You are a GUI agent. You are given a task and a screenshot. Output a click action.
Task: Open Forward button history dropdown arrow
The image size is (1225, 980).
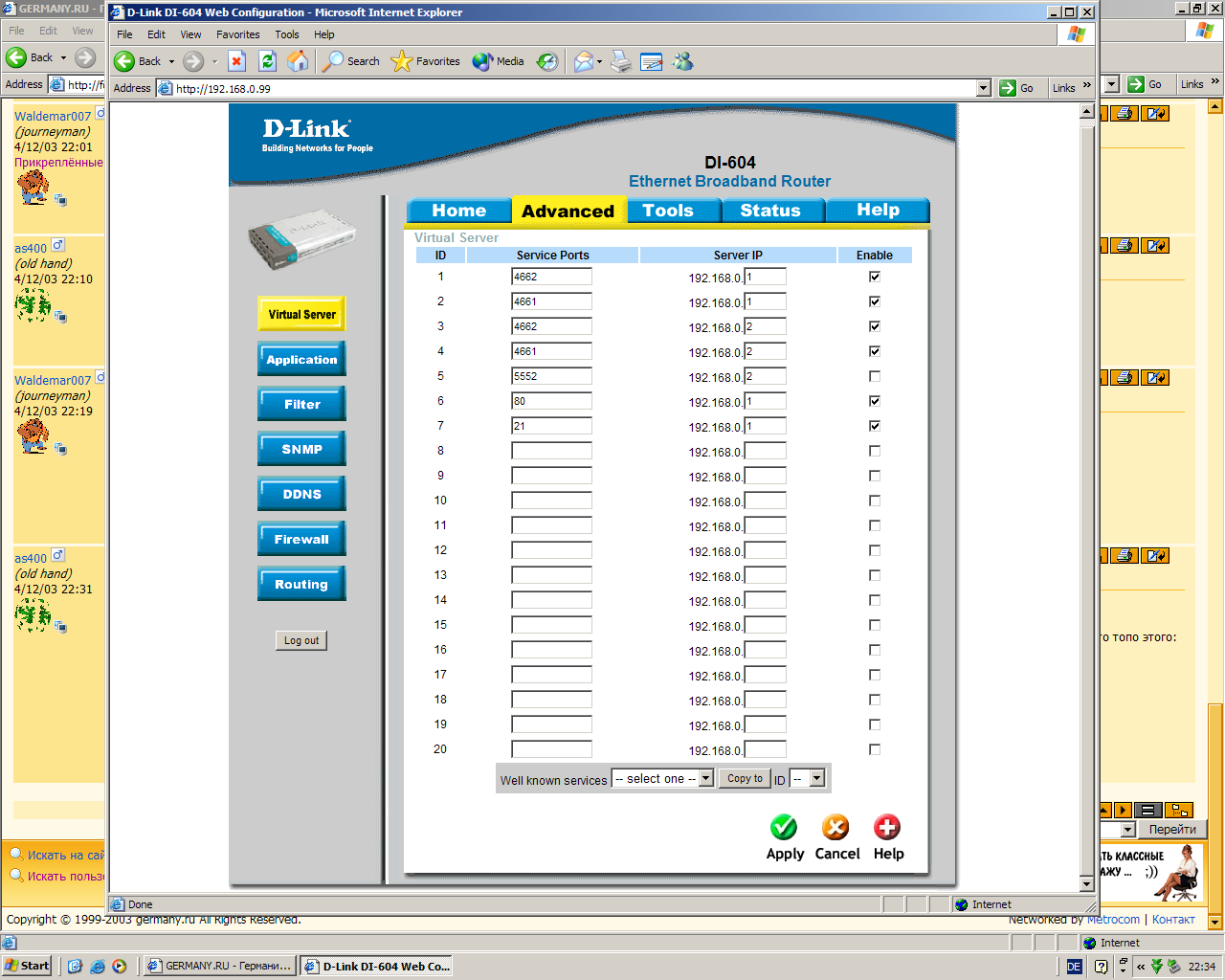pos(214,61)
